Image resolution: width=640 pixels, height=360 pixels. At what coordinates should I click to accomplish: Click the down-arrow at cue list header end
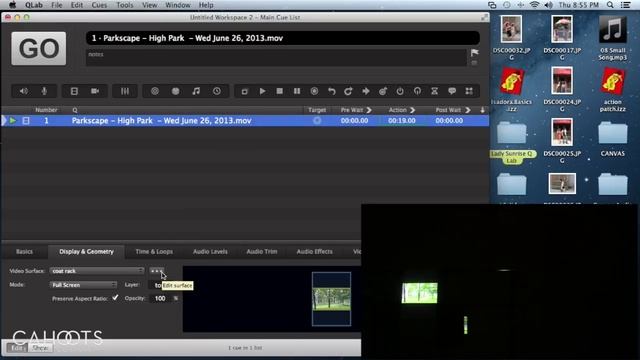coord(482,110)
